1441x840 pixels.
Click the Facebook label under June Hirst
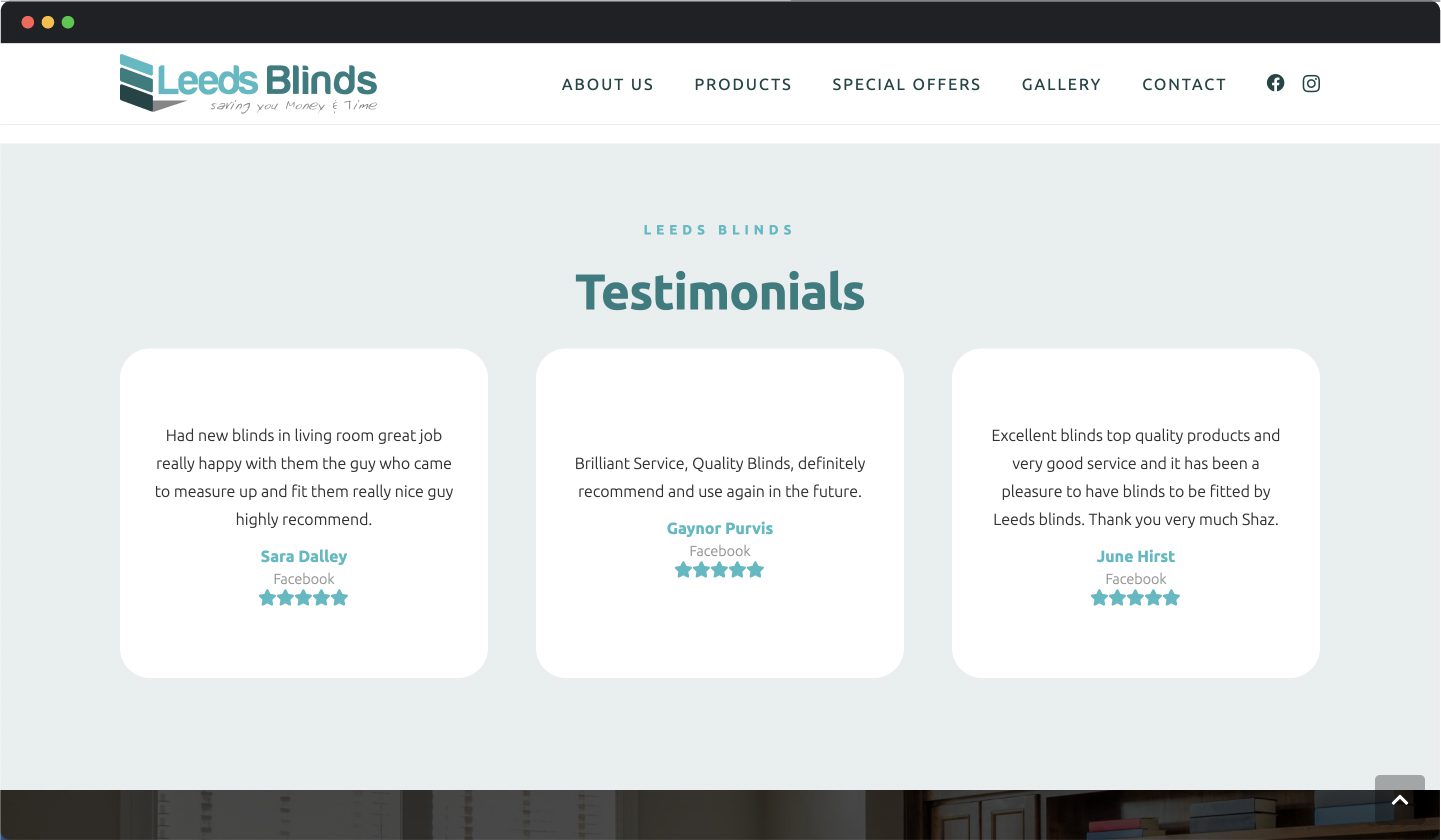[x=1136, y=579]
